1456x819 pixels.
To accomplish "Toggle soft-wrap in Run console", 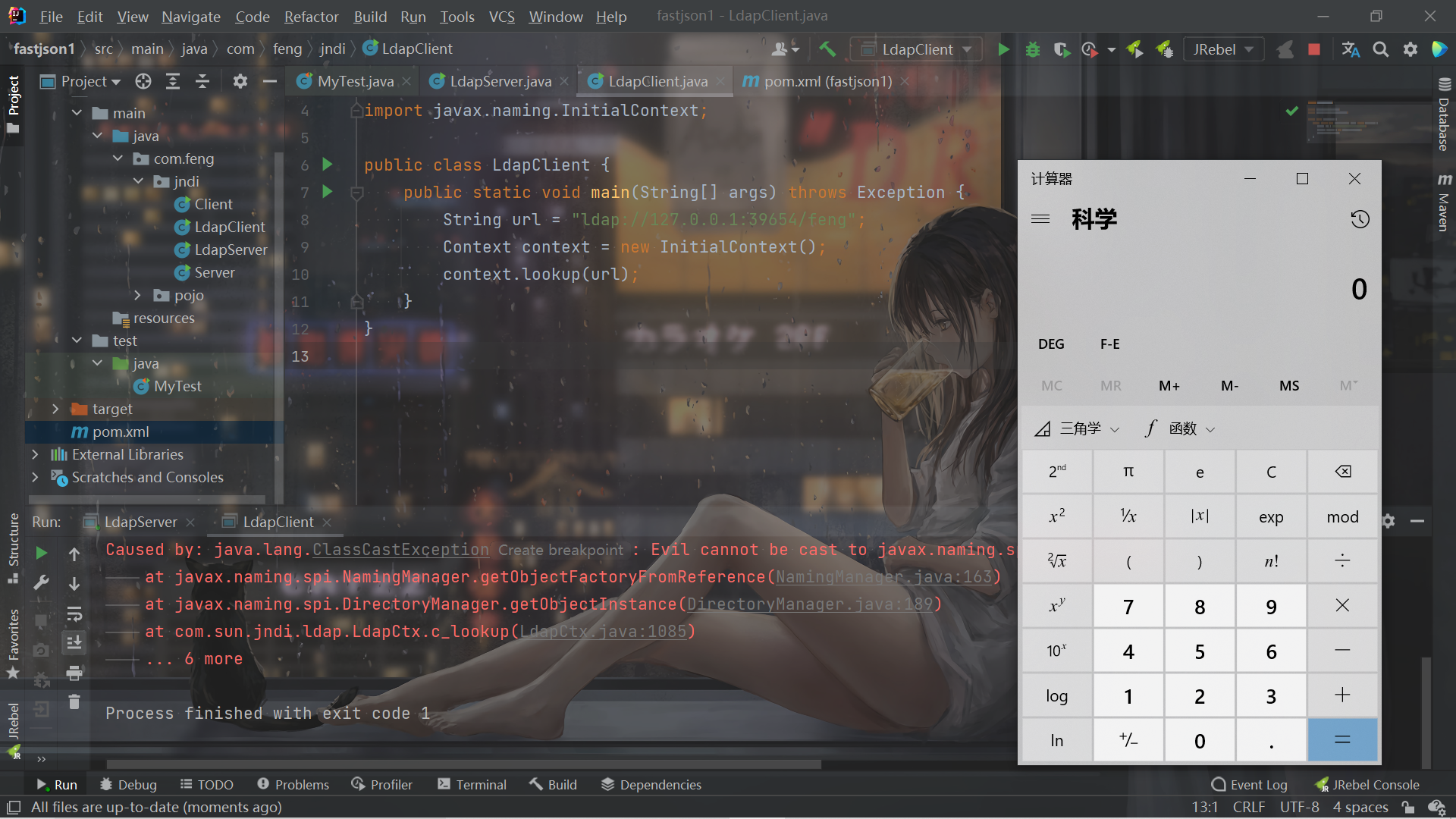I will point(74,613).
